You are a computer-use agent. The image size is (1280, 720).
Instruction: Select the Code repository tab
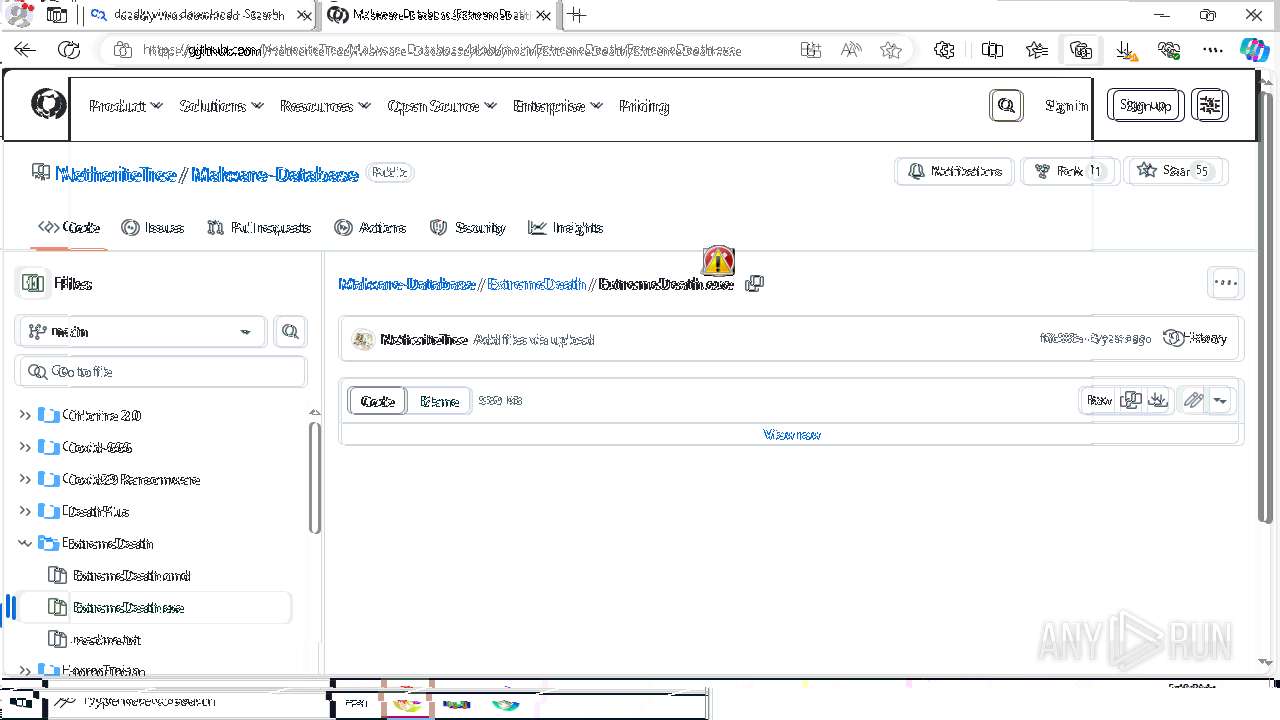pyautogui.click(x=68, y=227)
